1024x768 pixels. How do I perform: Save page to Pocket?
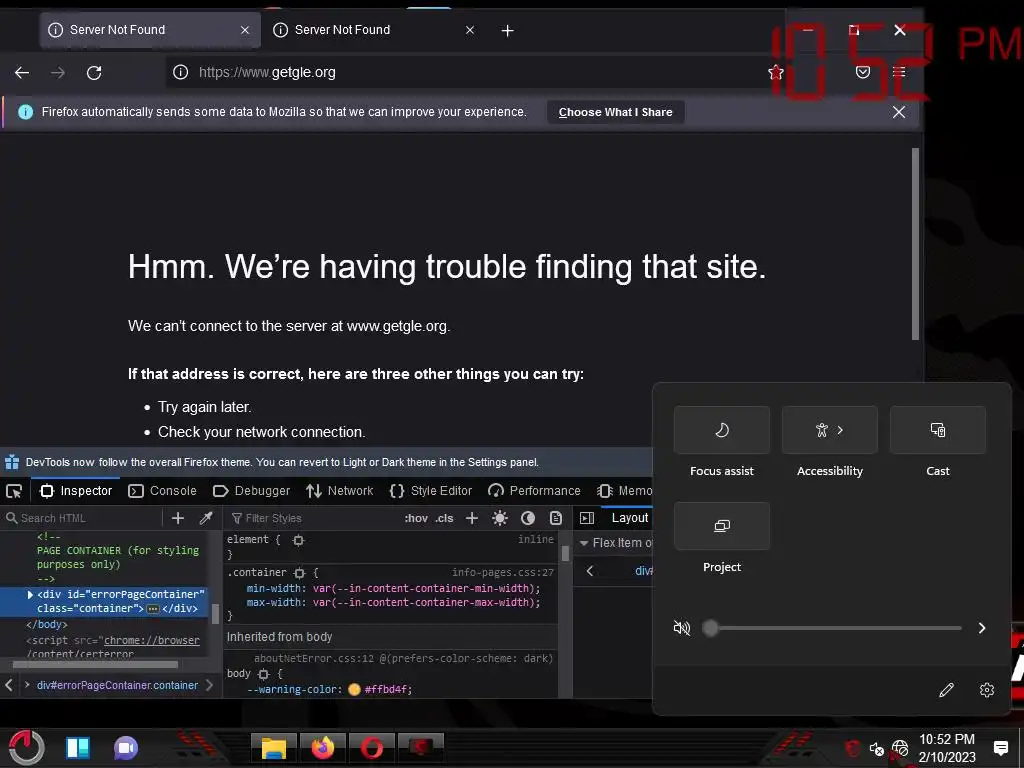863,72
